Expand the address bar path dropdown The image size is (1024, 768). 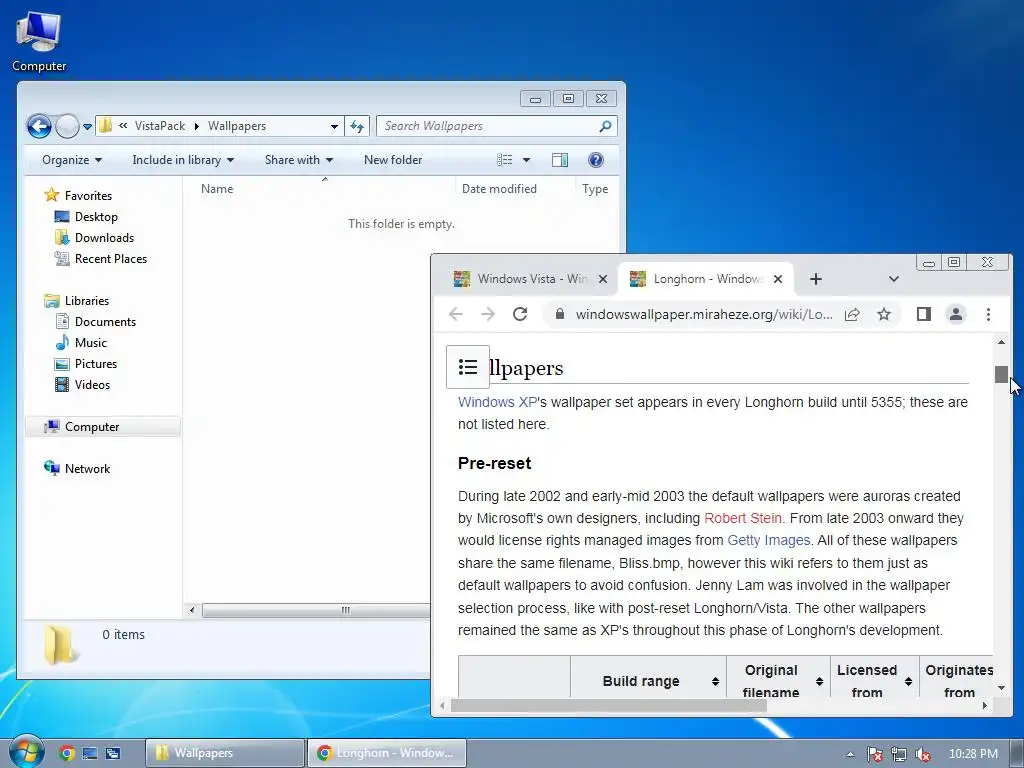click(x=334, y=126)
